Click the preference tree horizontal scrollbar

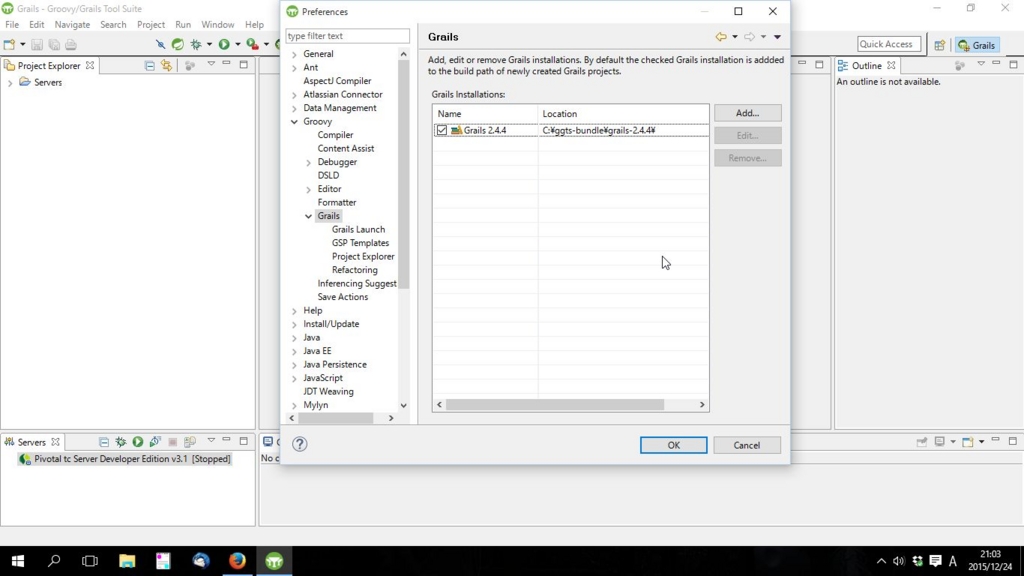336,418
